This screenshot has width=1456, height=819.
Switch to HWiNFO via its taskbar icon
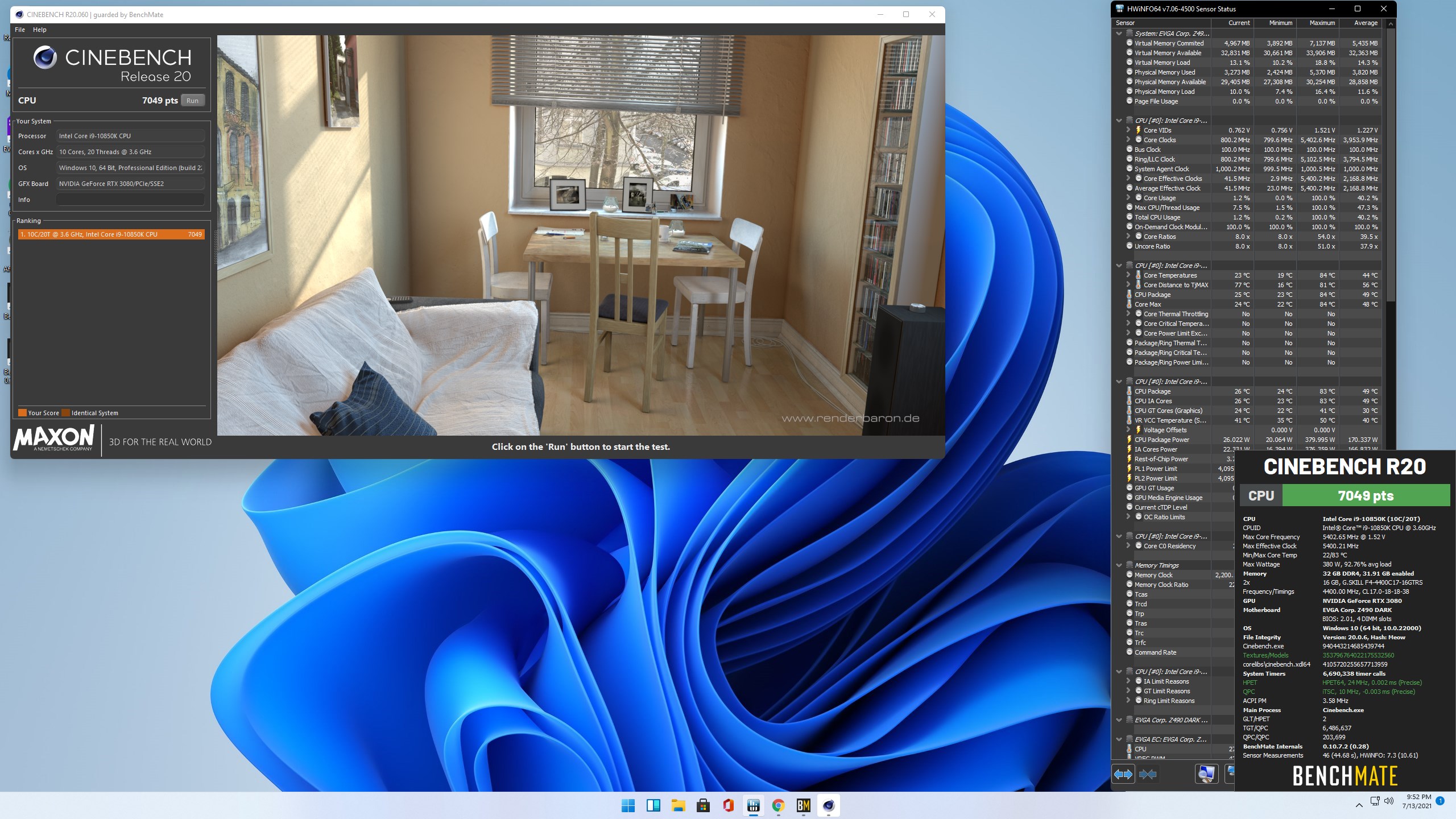click(x=754, y=805)
